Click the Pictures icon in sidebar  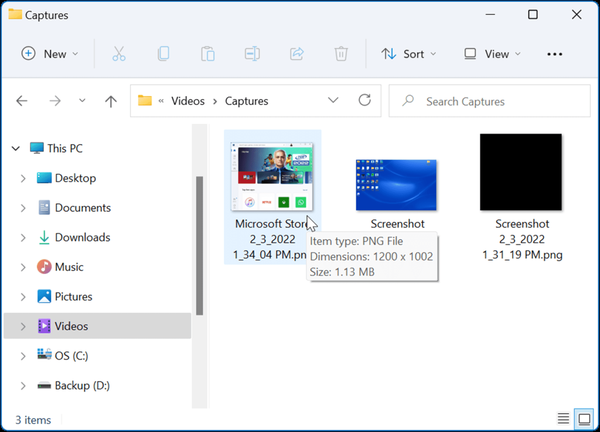[x=44, y=297]
